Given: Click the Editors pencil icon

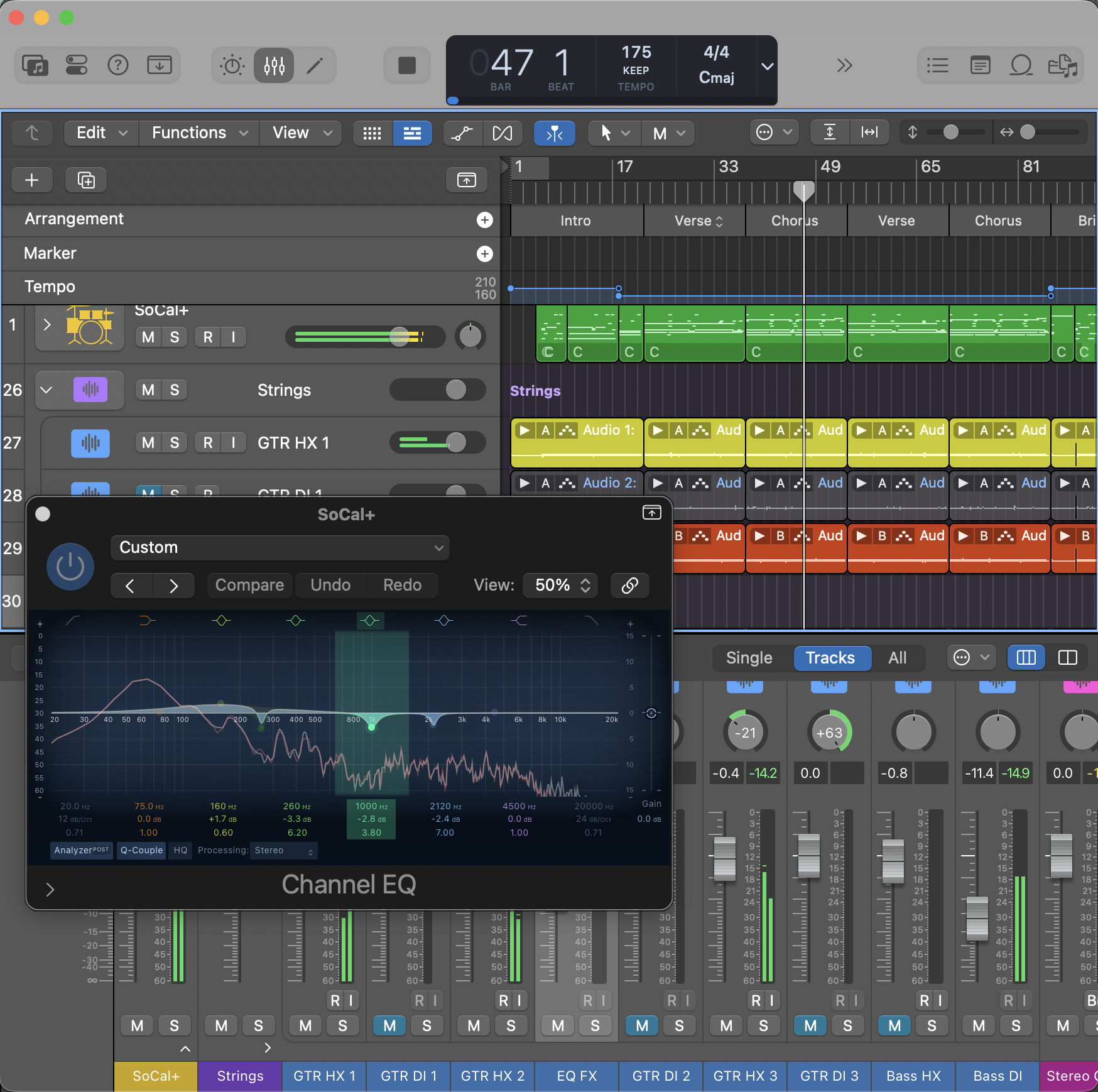Looking at the screenshot, I should click(315, 65).
